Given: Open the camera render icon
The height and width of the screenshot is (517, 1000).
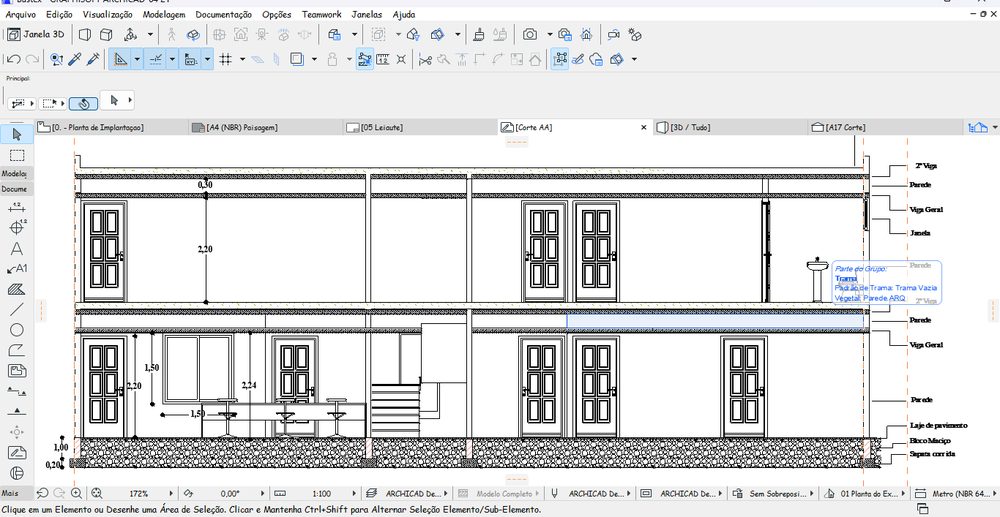Looking at the screenshot, I should (530, 34).
